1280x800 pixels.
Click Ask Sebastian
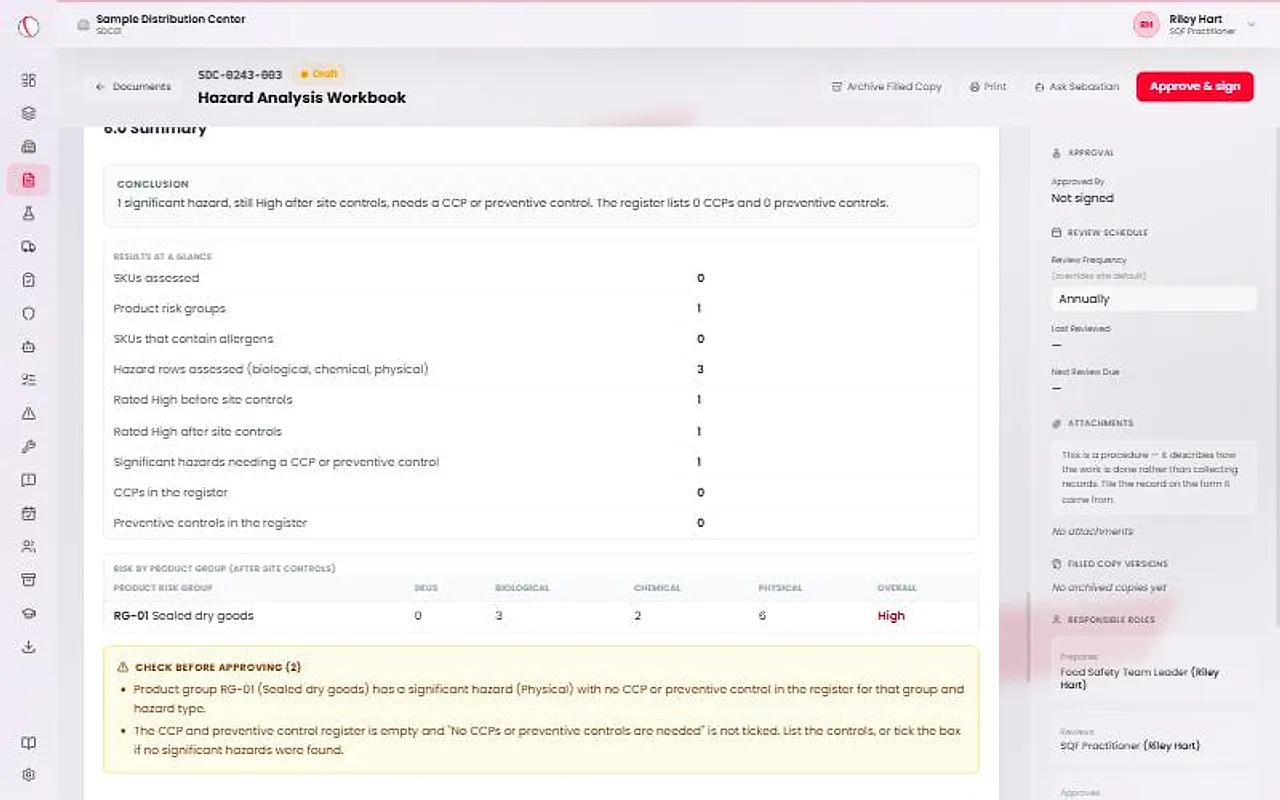click(1077, 87)
